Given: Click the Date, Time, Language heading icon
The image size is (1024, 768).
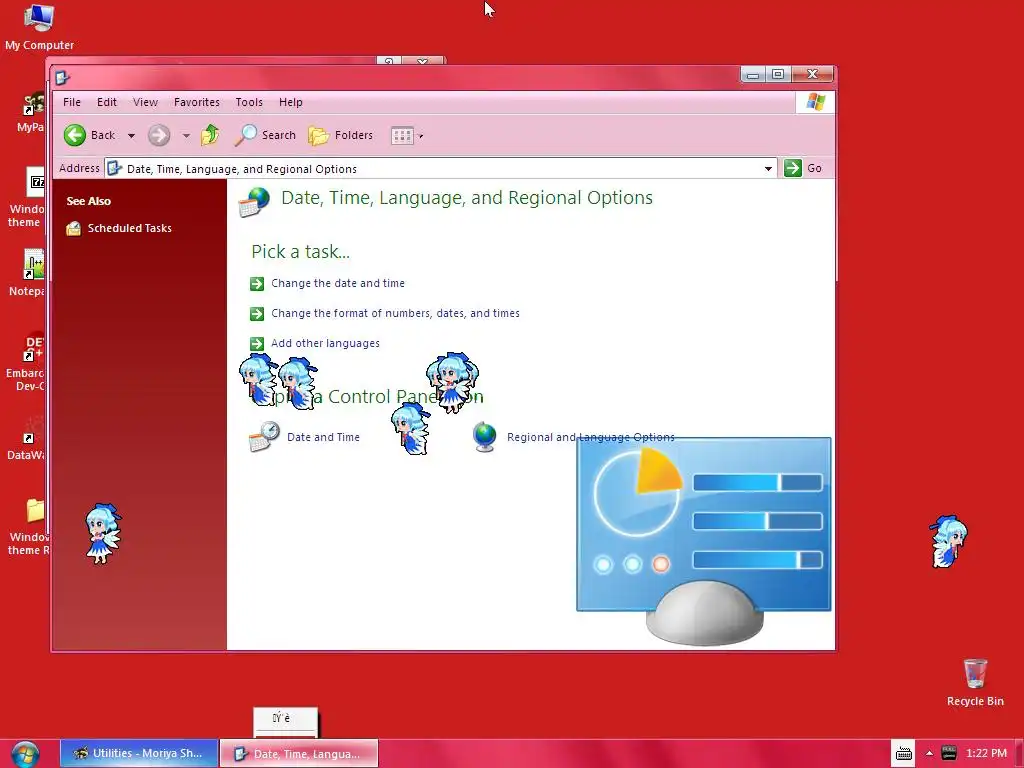Looking at the screenshot, I should pos(254,202).
